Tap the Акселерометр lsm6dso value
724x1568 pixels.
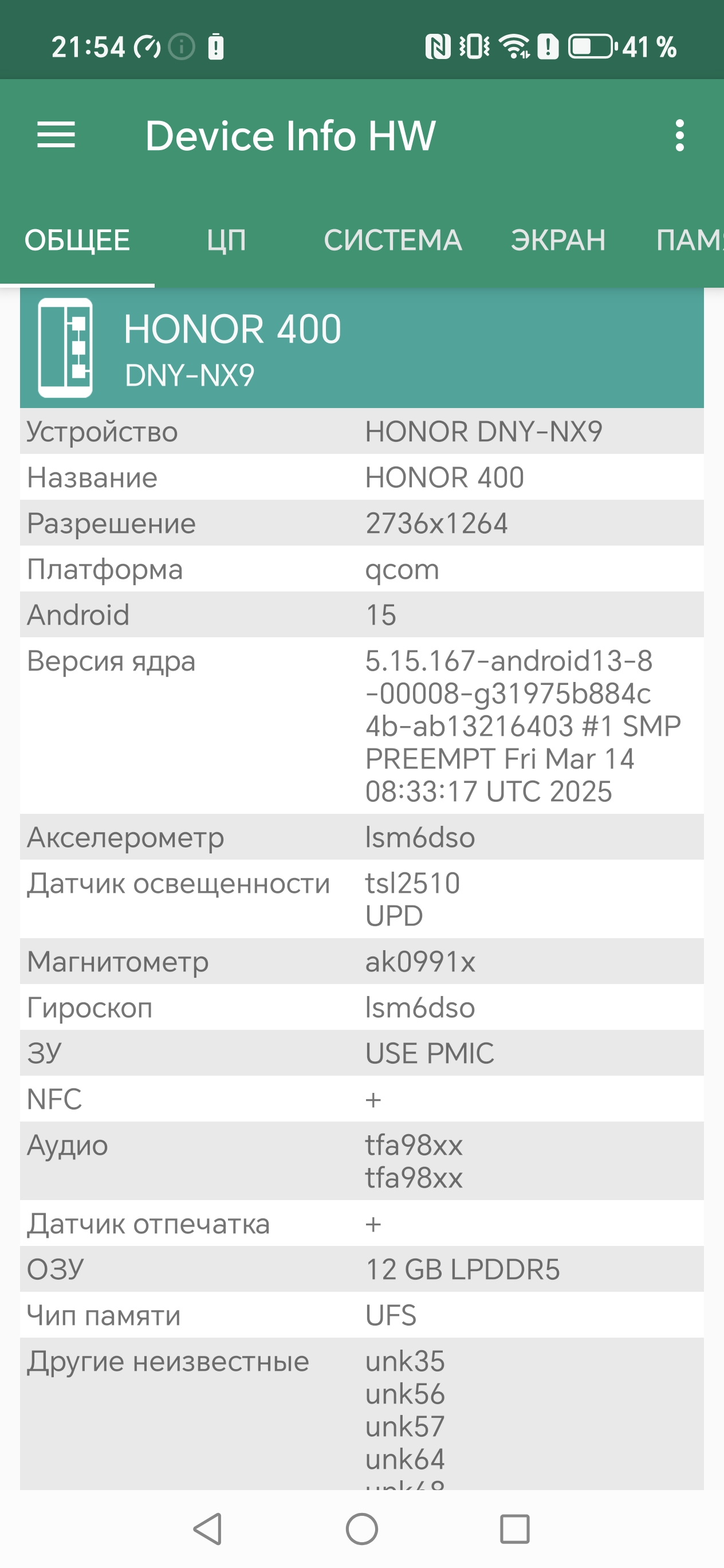[420, 837]
